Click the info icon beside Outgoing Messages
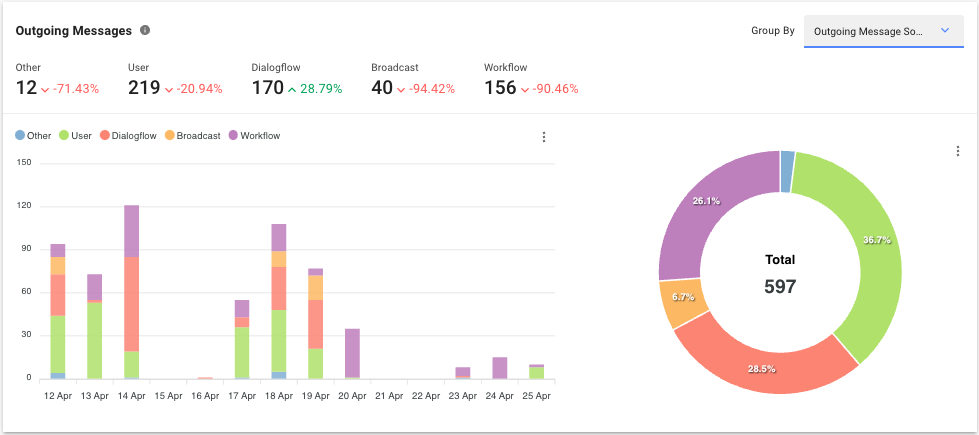The width and height of the screenshot is (979, 435). (x=146, y=30)
